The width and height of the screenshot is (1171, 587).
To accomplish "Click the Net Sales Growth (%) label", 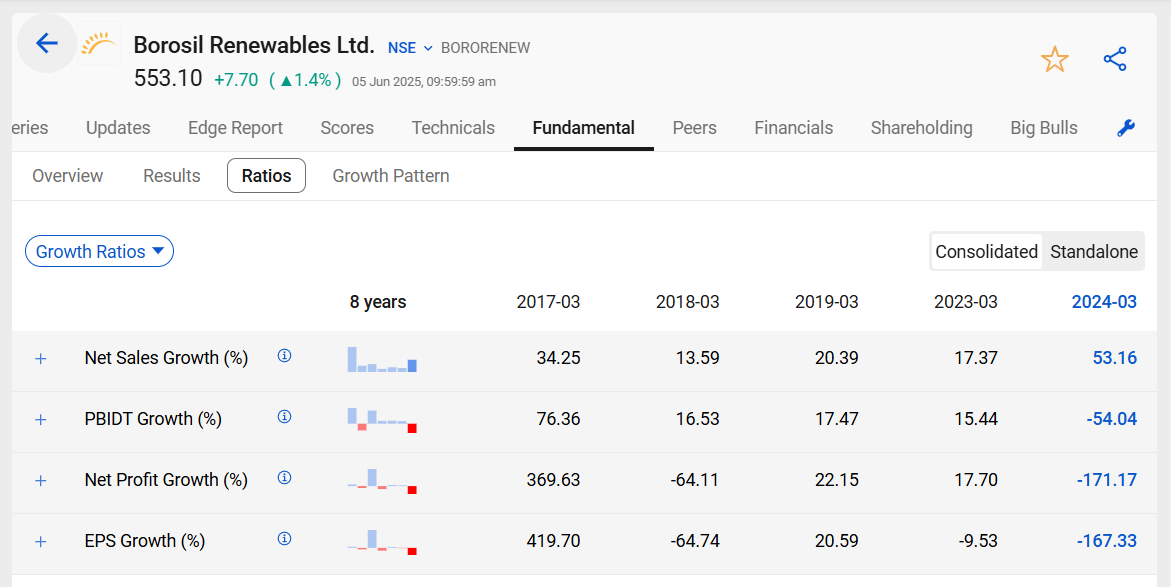I will [x=167, y=358].
